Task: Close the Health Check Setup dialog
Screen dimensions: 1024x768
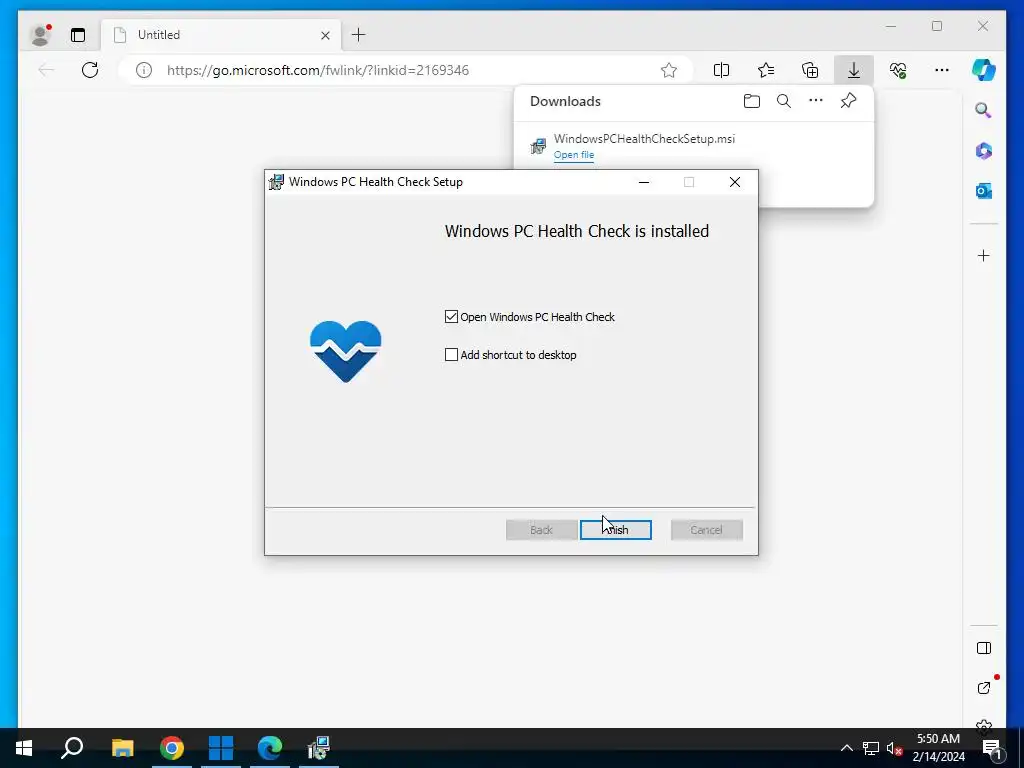Action: click(735, 182)
